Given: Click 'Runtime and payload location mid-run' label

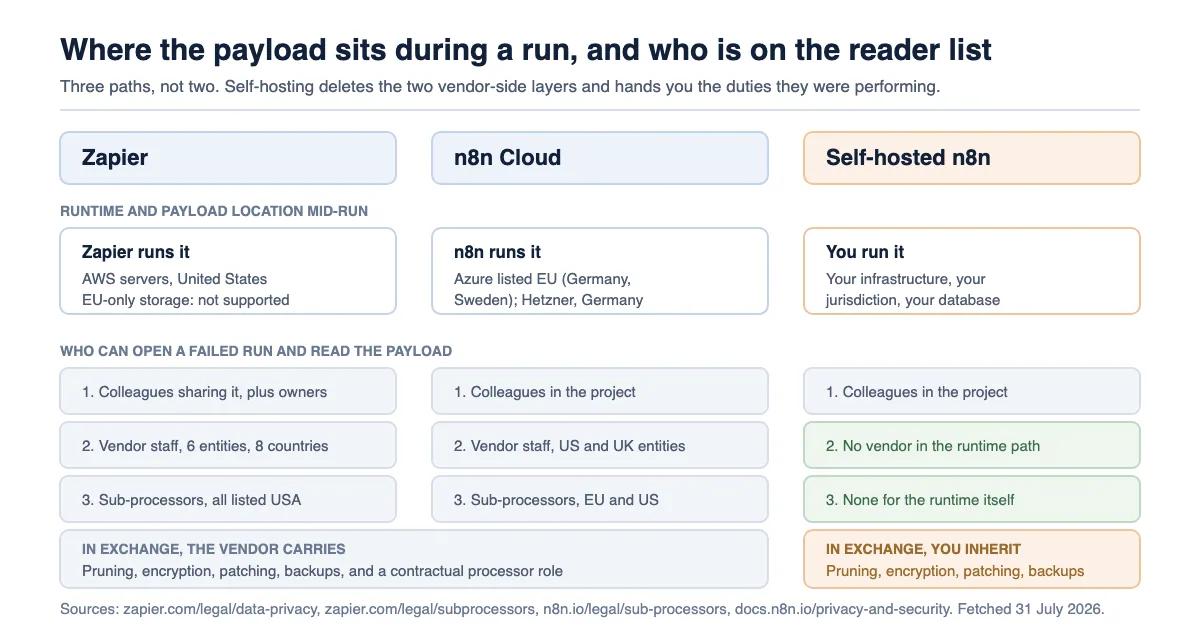Looking at the screenshot, I should coord(214,211).
